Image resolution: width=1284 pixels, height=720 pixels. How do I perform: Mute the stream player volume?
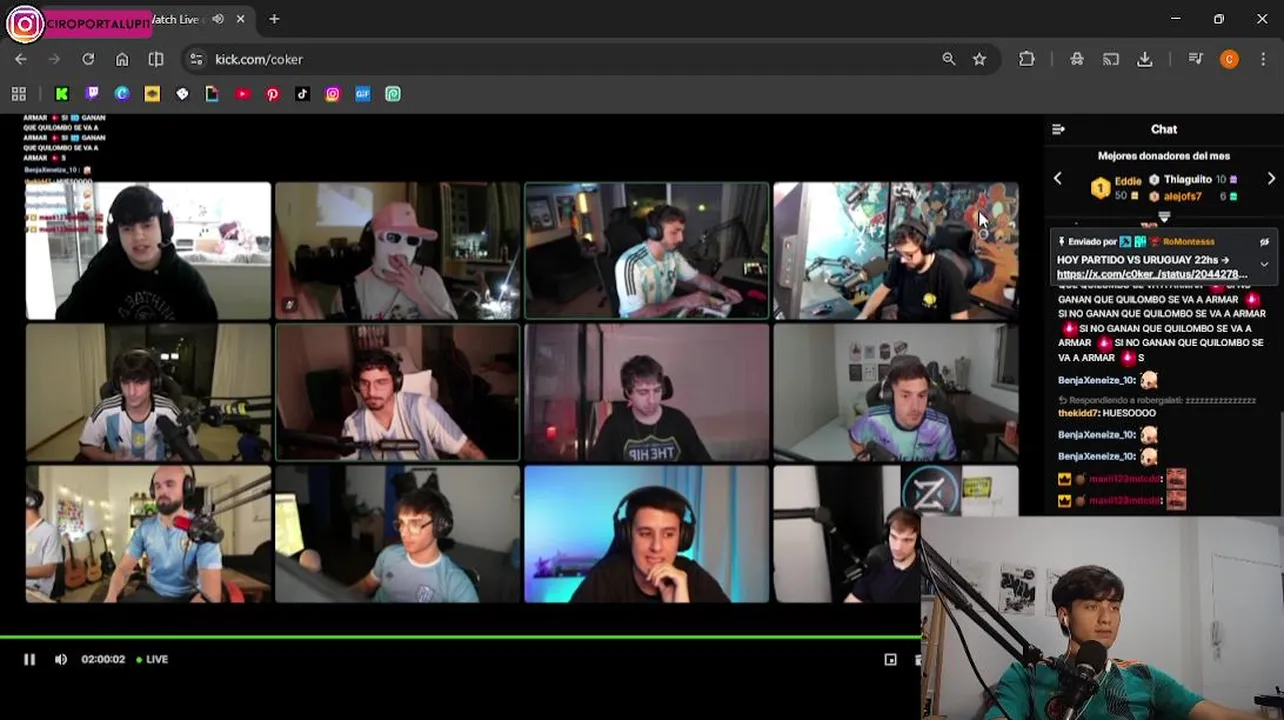61,659
